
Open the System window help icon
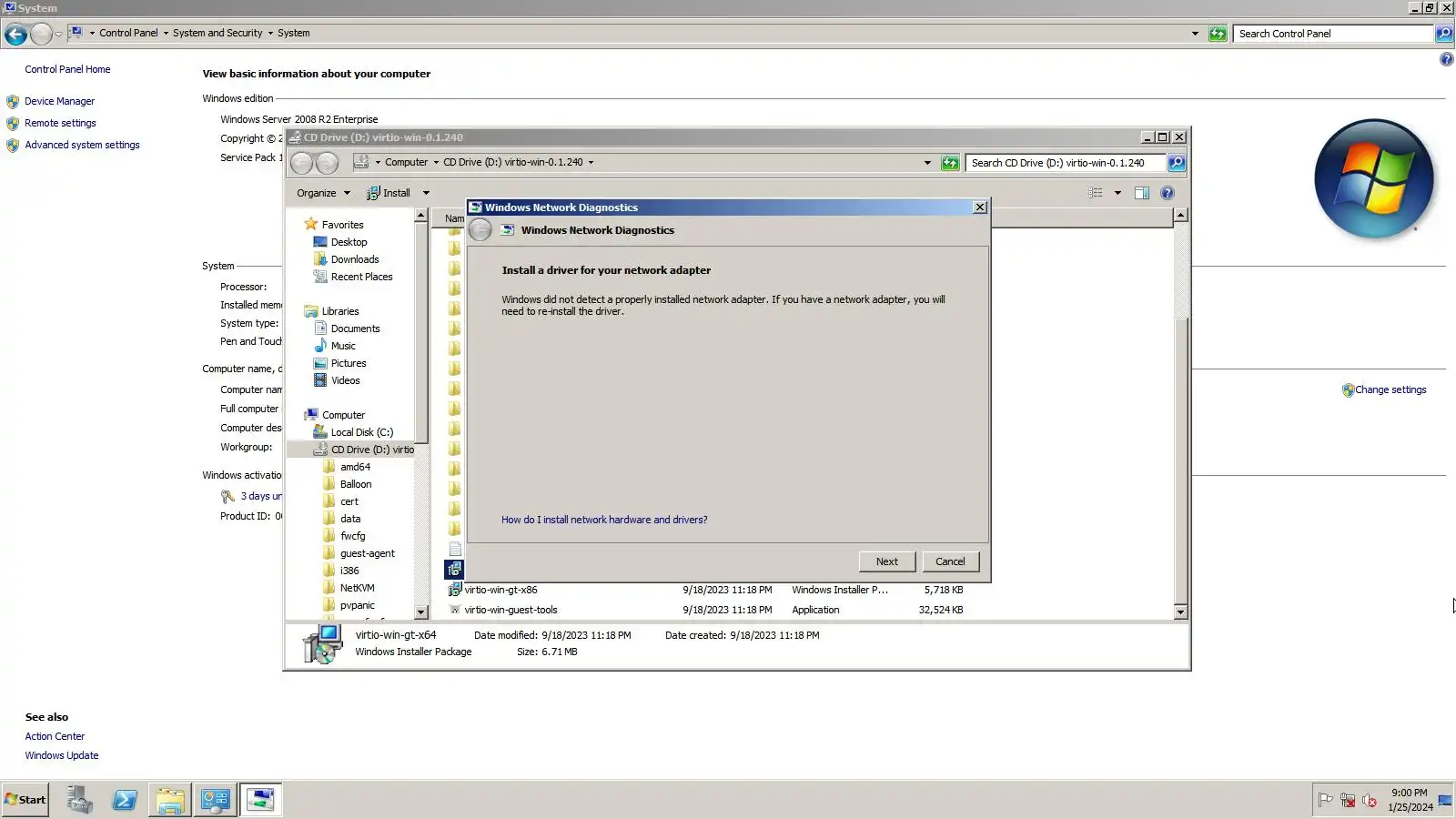[1446, 59]
